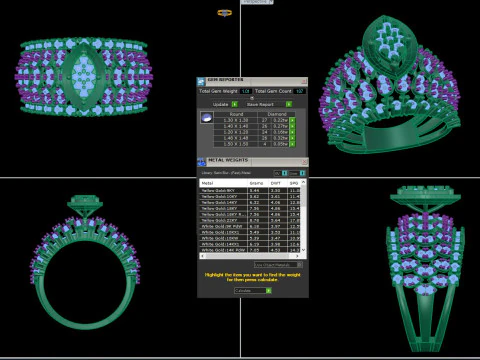Image resolution: width=480 pixels, height=360 pixels.
Task: Click the Metal Weights panel icon
Action: point(201,162)
